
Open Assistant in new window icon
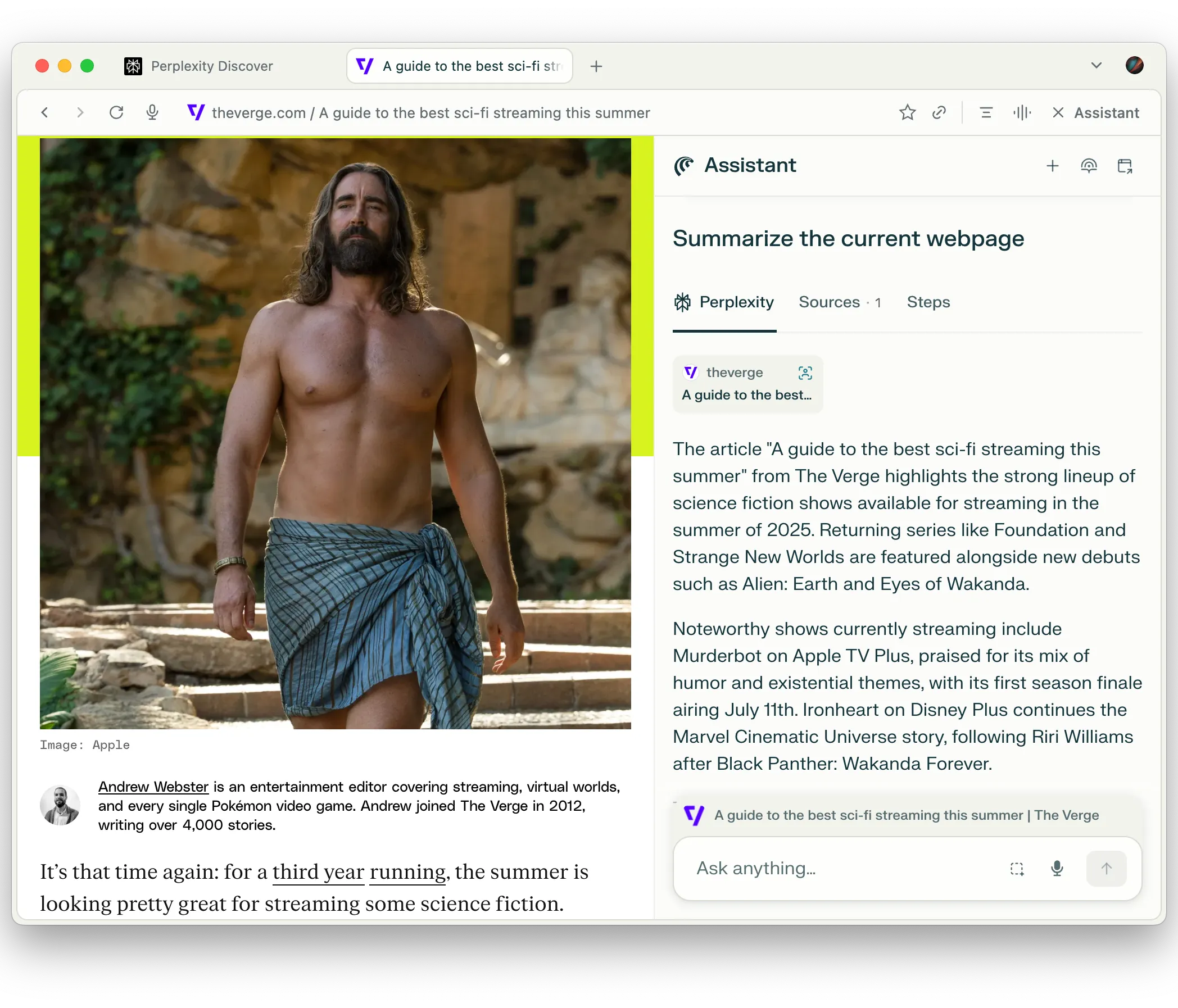coord(1125,166)
